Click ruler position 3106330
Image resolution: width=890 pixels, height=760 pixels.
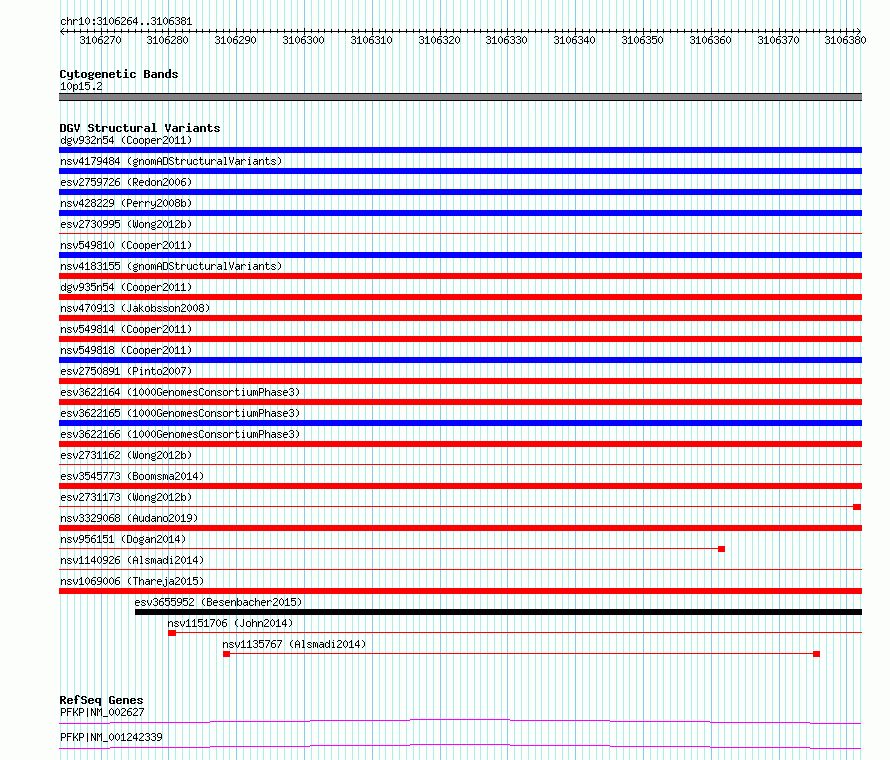[x=506, y=40]
